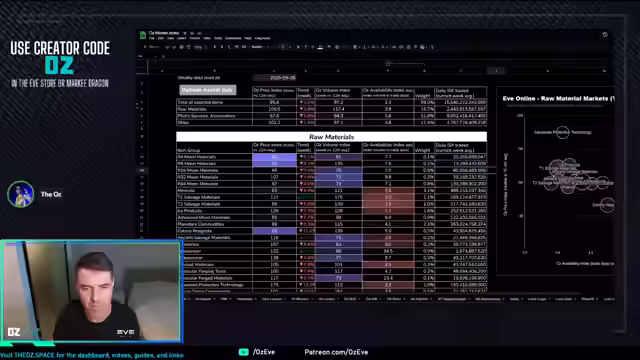The height and width of the screenshot is (360, 640).
Task: Open the fill color tool
Action: point(329,47)
